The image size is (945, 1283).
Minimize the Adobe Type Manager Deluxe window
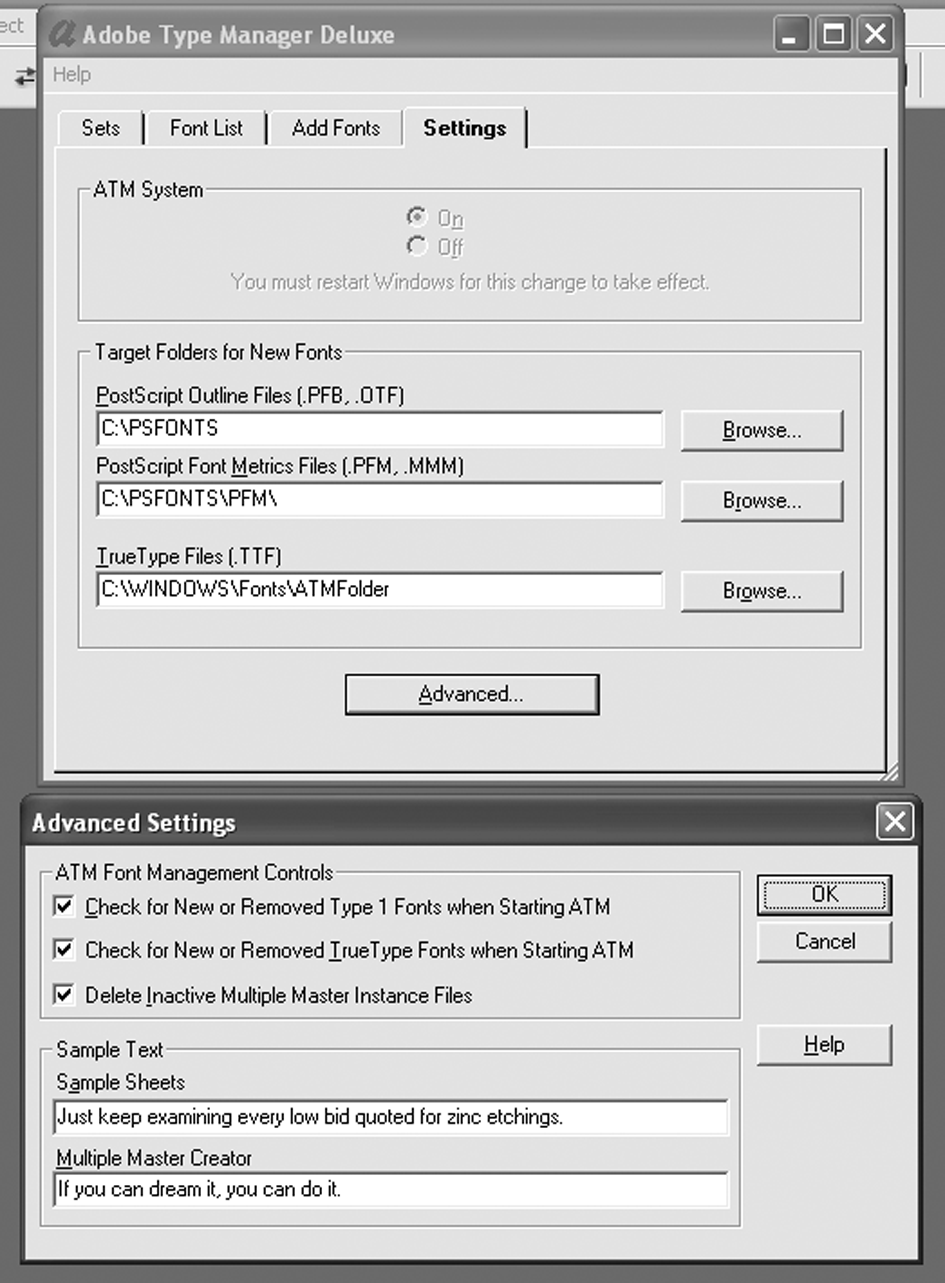791,35
